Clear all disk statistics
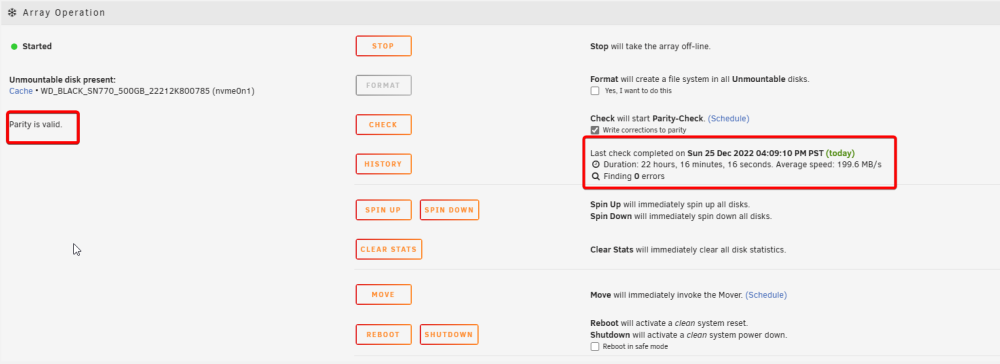Image resolution: width=1000 pixels, height=364 pixels. coord(388,249)
